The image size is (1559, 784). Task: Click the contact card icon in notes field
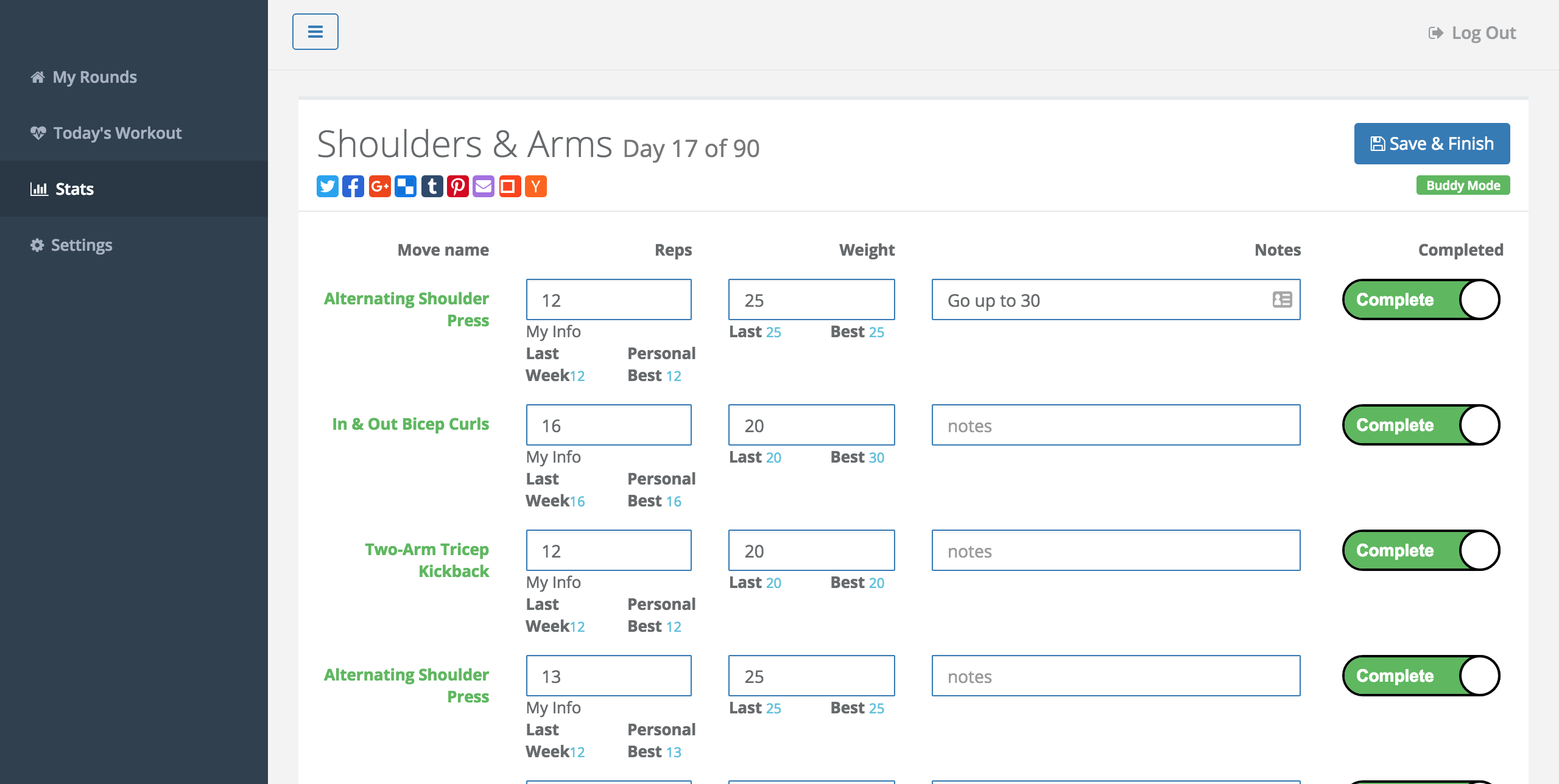(1282, 299)
